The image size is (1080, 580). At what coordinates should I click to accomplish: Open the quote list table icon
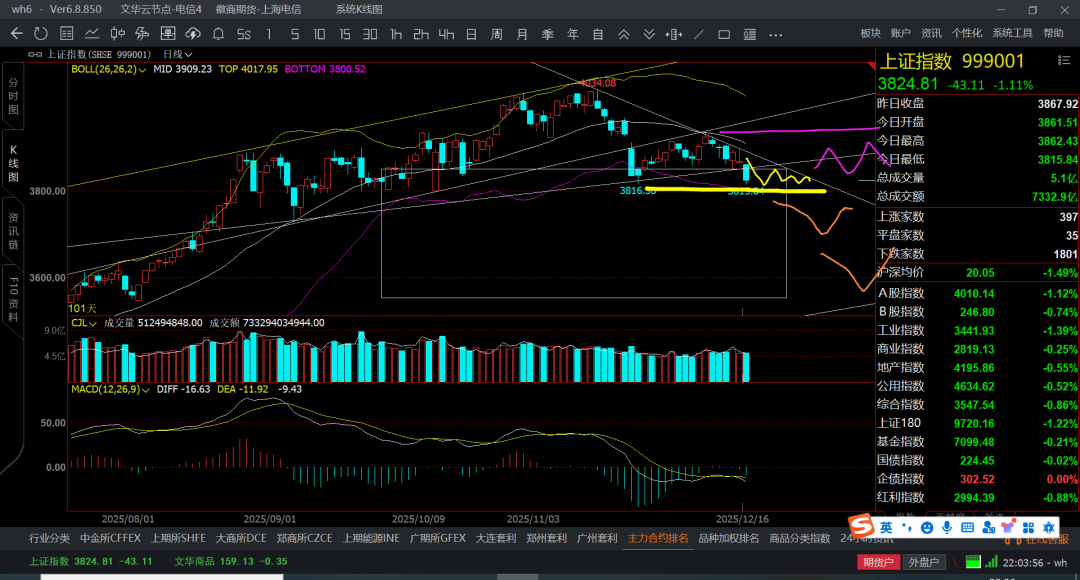[66, 34]
